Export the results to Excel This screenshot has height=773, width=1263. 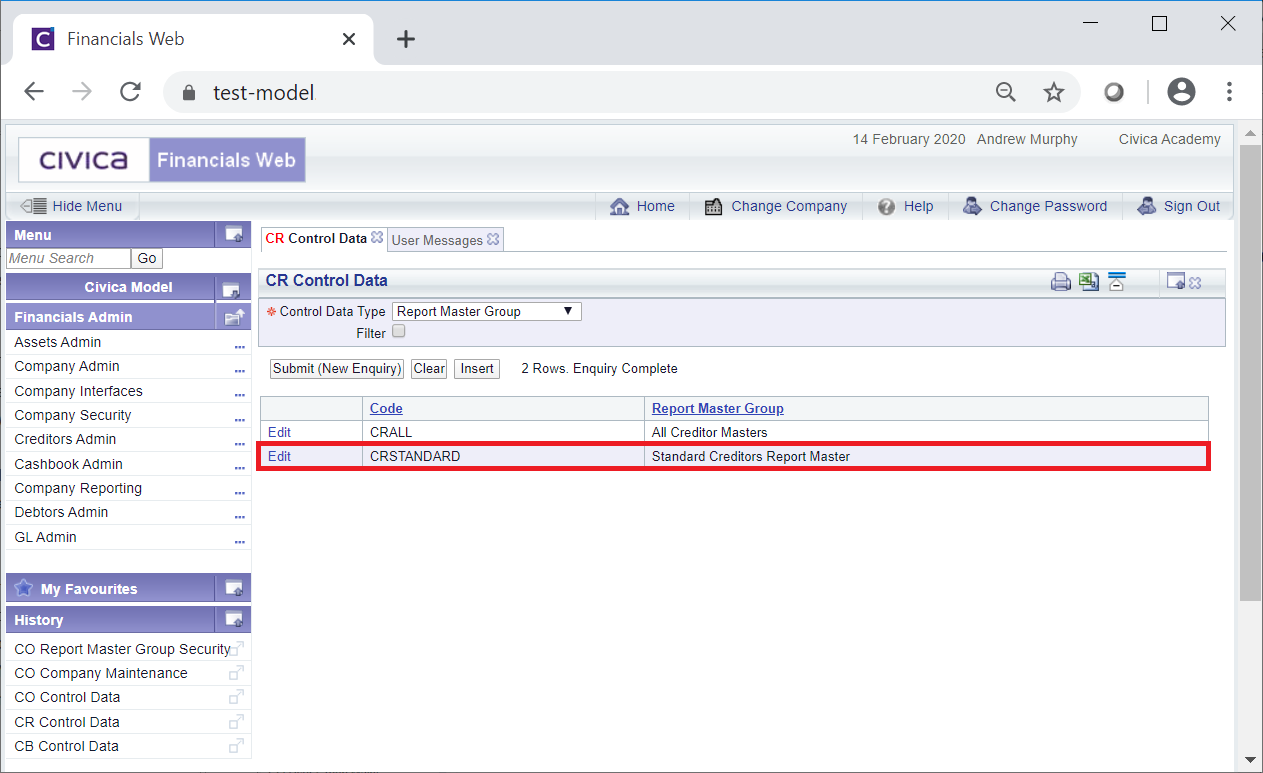click(1089, 281)
